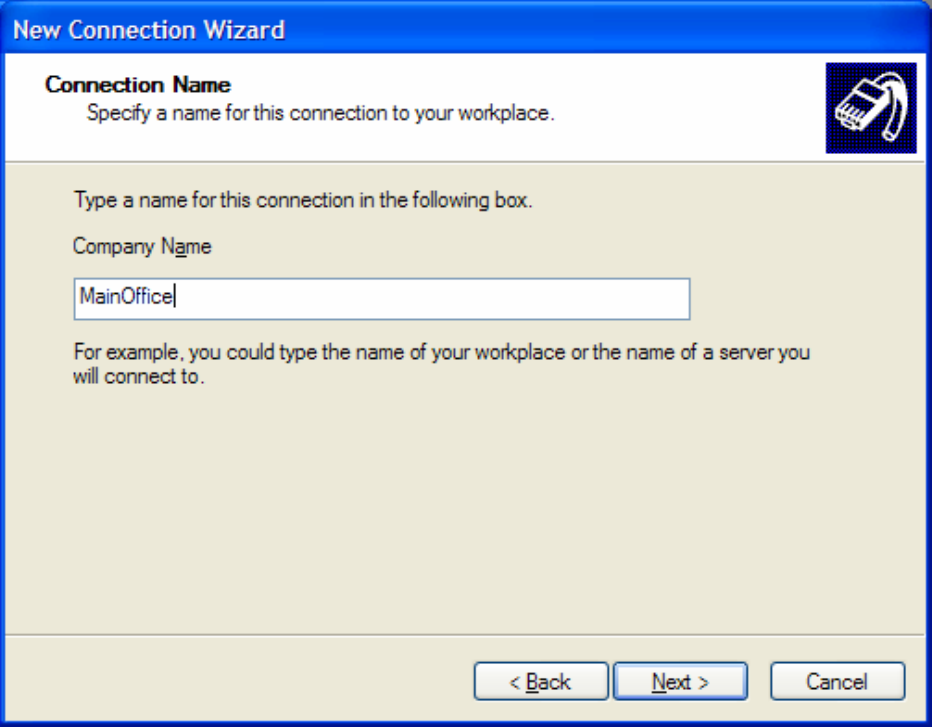Click the Connection Name heading
Image resolution: width=932 pixels, height=727 pixels.
pos(138,84)
